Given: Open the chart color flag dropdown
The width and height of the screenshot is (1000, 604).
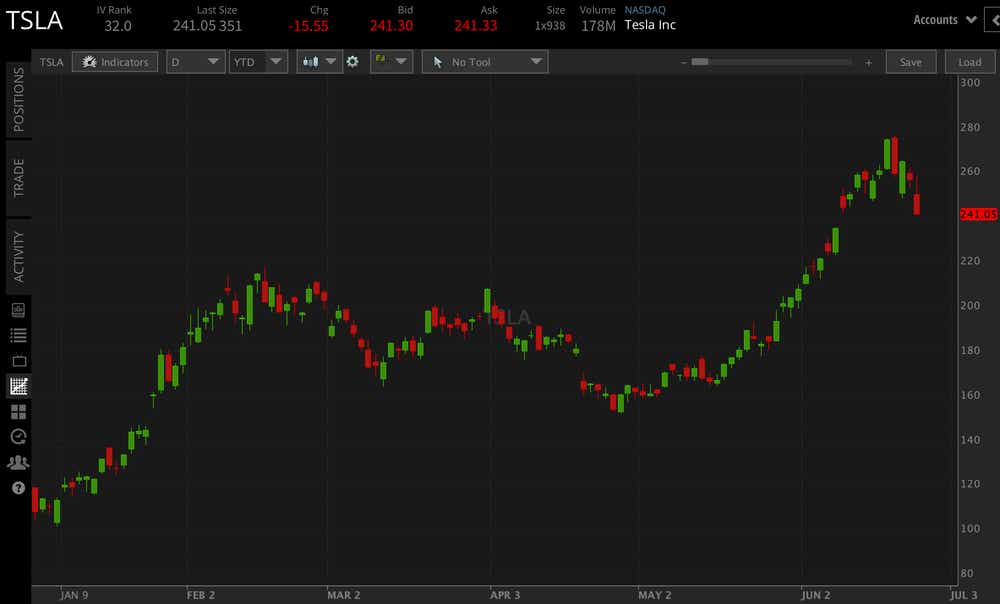Looking at the screenshot, I should pos(391,62).
